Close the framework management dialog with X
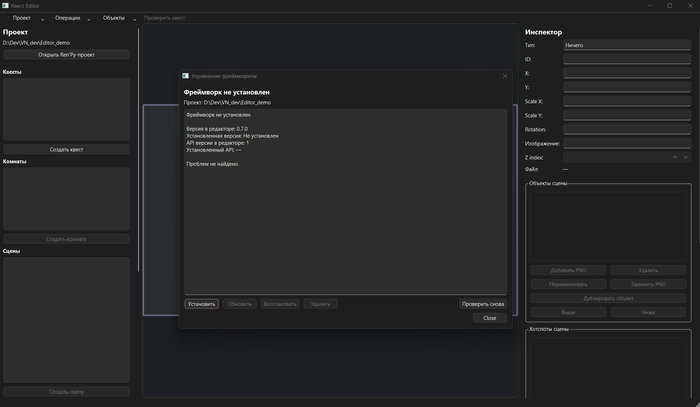This screenshot has height=407, width=700. tap(505, 76)
